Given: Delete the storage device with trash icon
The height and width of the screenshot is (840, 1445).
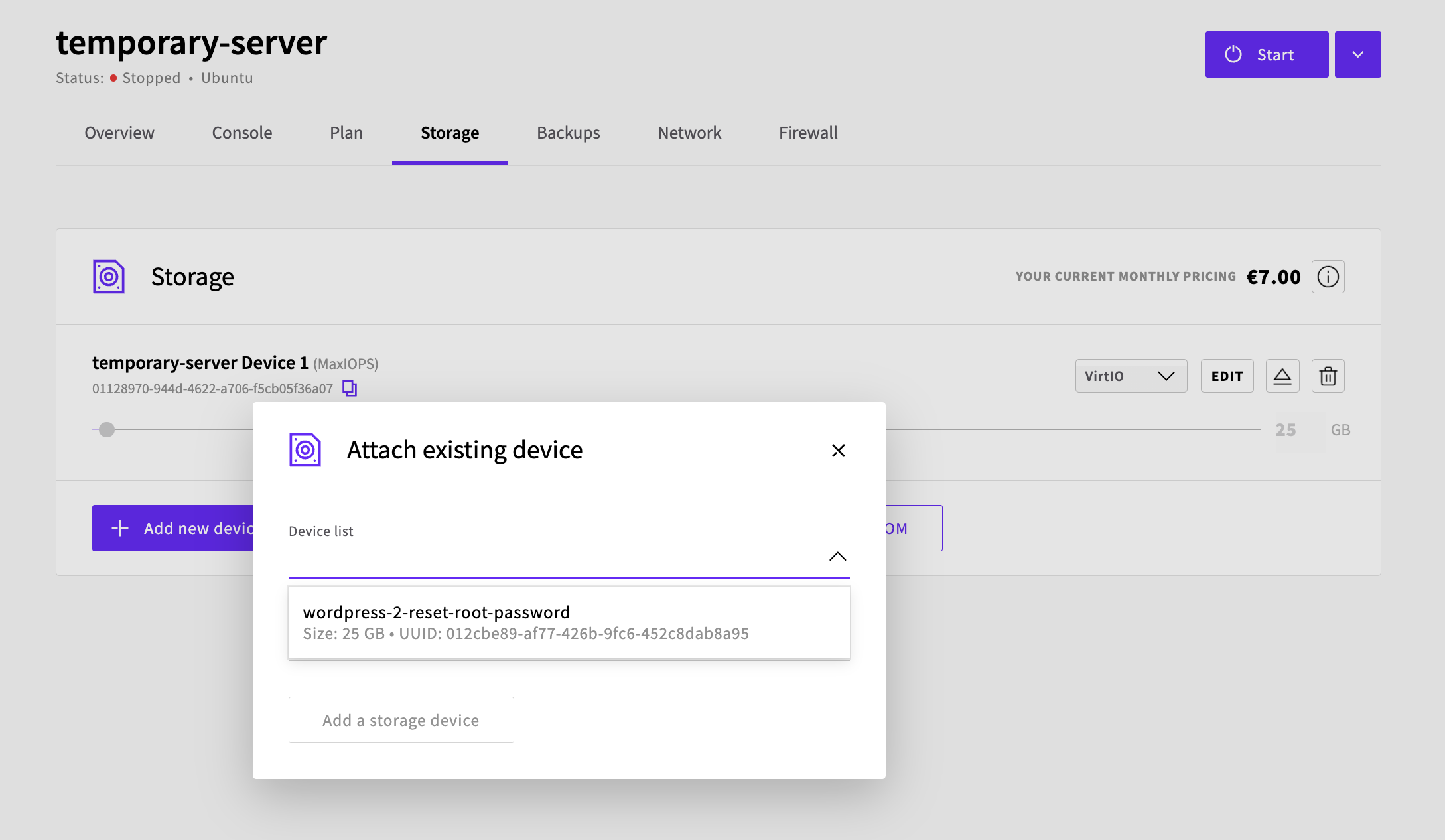Looking at the screenshot, I should pyautogui.click(x=1328, y=376).
